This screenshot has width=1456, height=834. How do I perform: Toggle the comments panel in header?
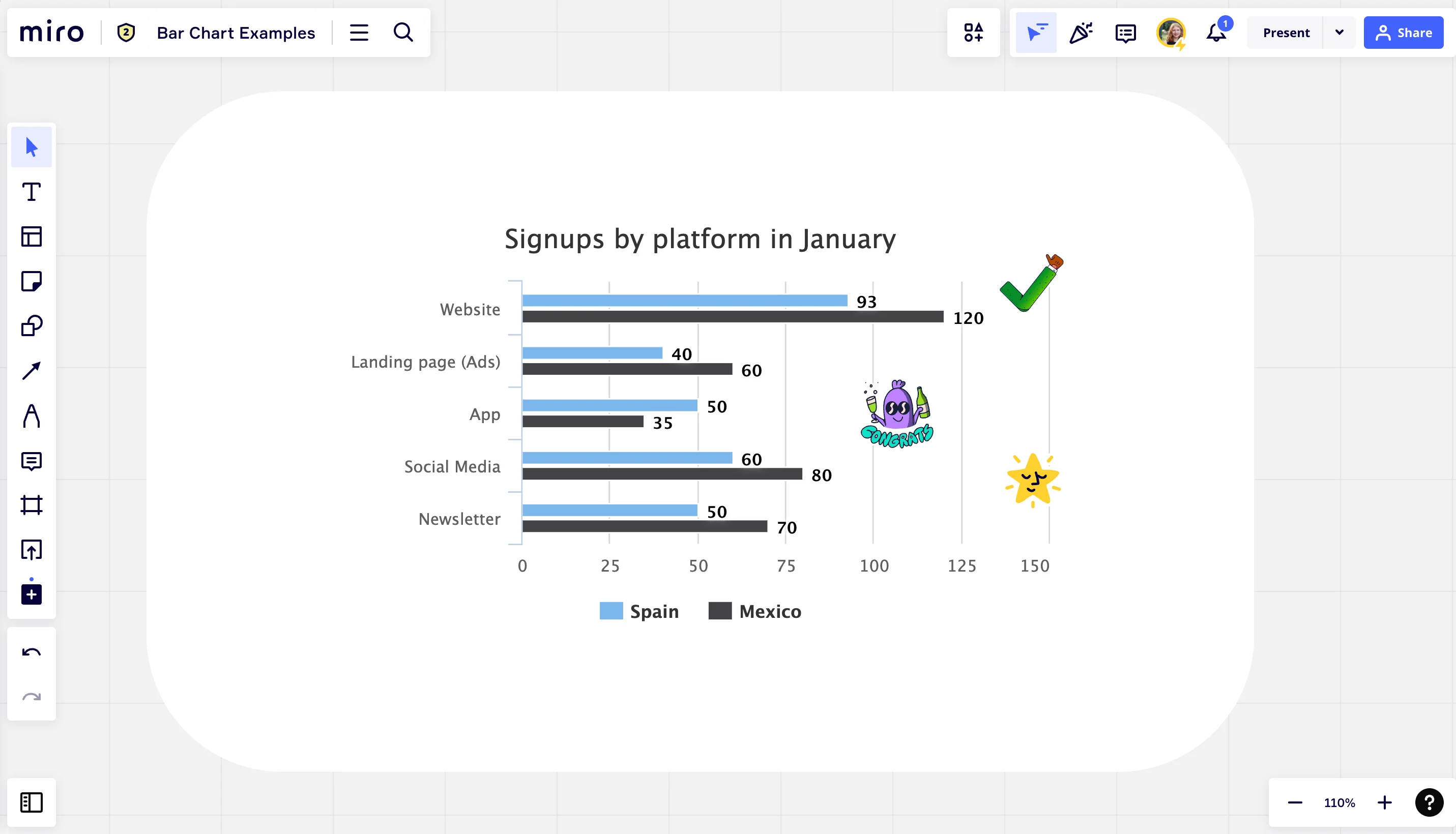tap(1125, 33)
